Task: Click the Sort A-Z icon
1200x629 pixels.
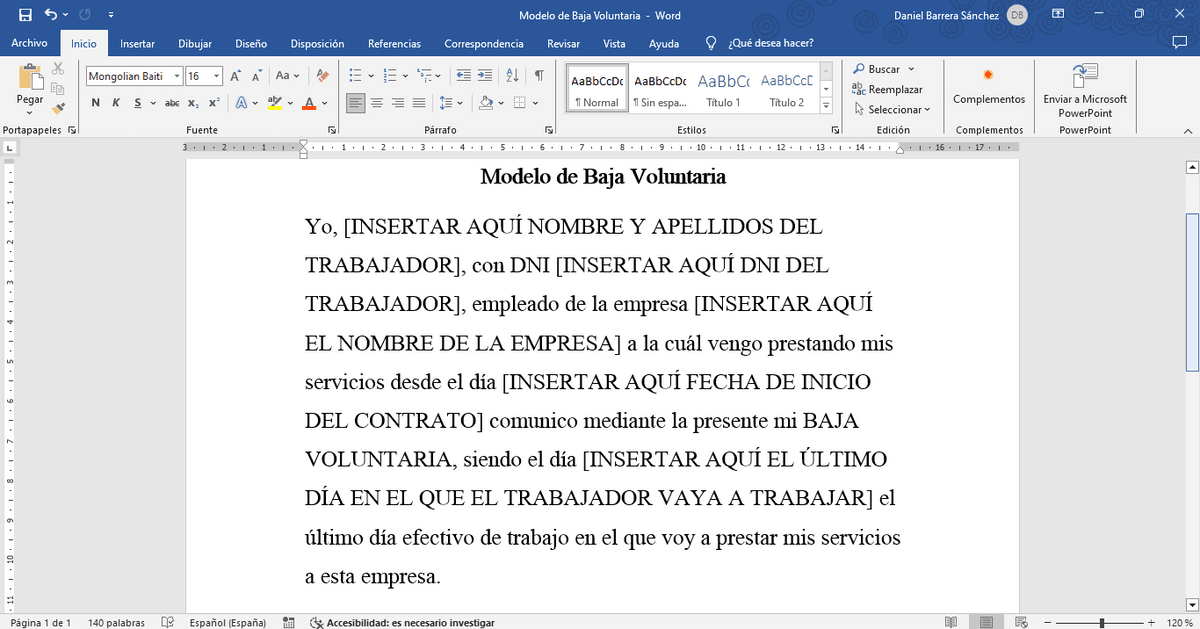Action: [512, 76]
